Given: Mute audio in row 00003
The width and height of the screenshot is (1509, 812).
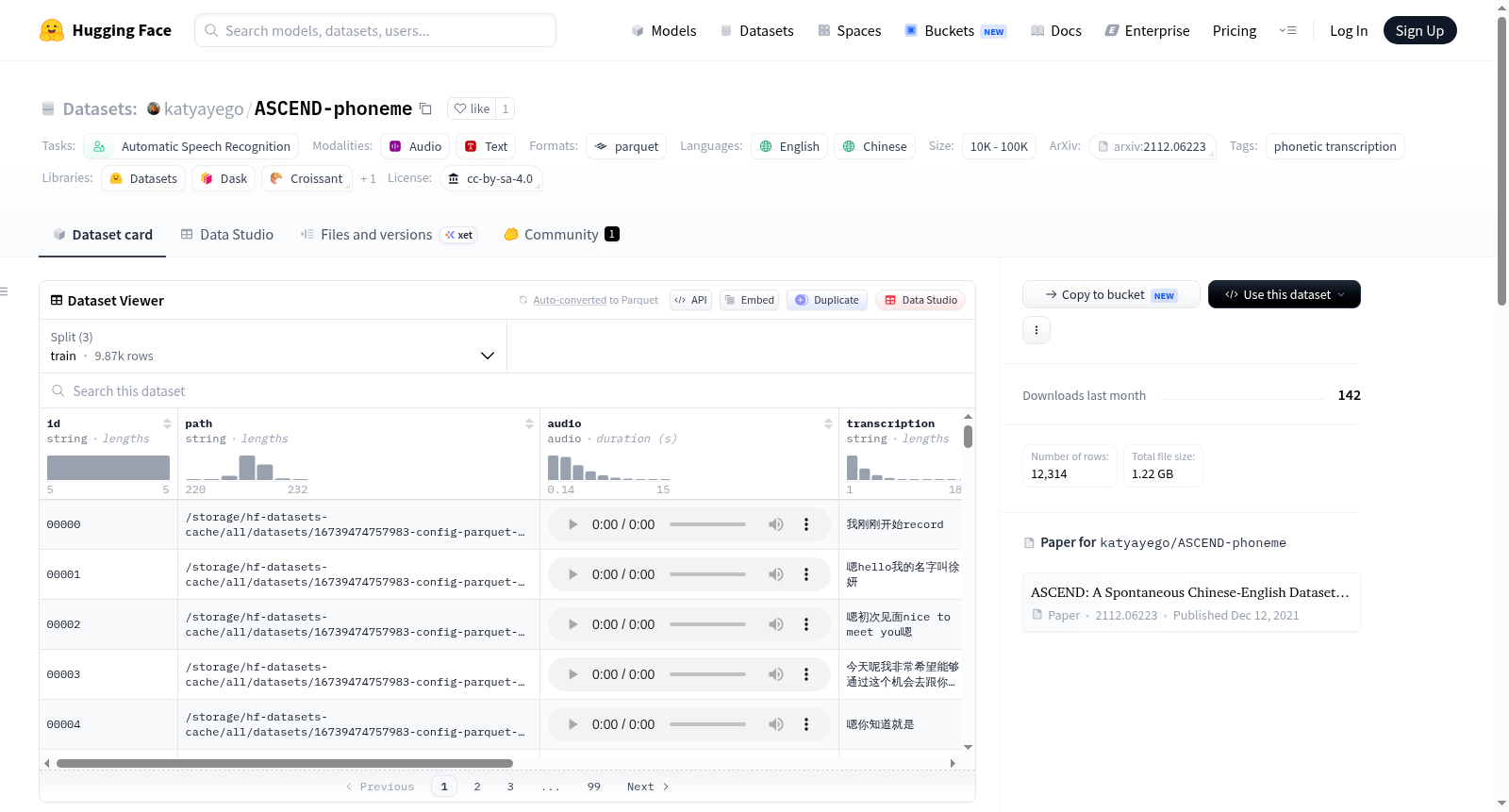Looking at the screenshot, I should tap(775, 674).
